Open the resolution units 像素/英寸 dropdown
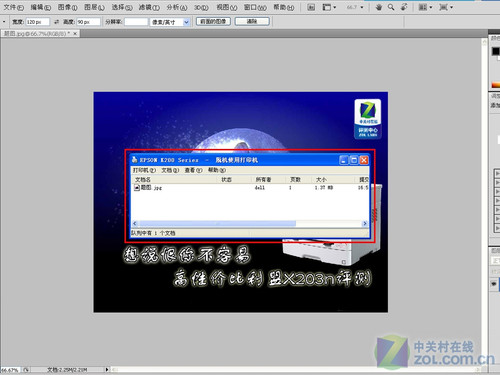This screenshot has height=375, width=500. click(x=170, y=22)
